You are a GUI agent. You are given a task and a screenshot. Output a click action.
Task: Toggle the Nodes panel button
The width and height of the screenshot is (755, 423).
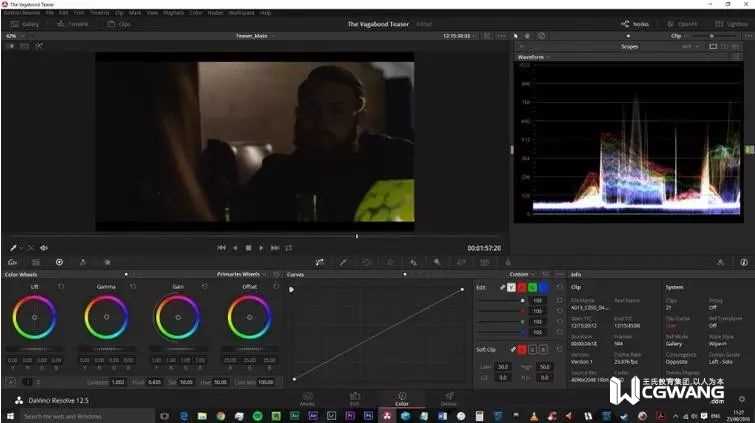coord(635,24)
